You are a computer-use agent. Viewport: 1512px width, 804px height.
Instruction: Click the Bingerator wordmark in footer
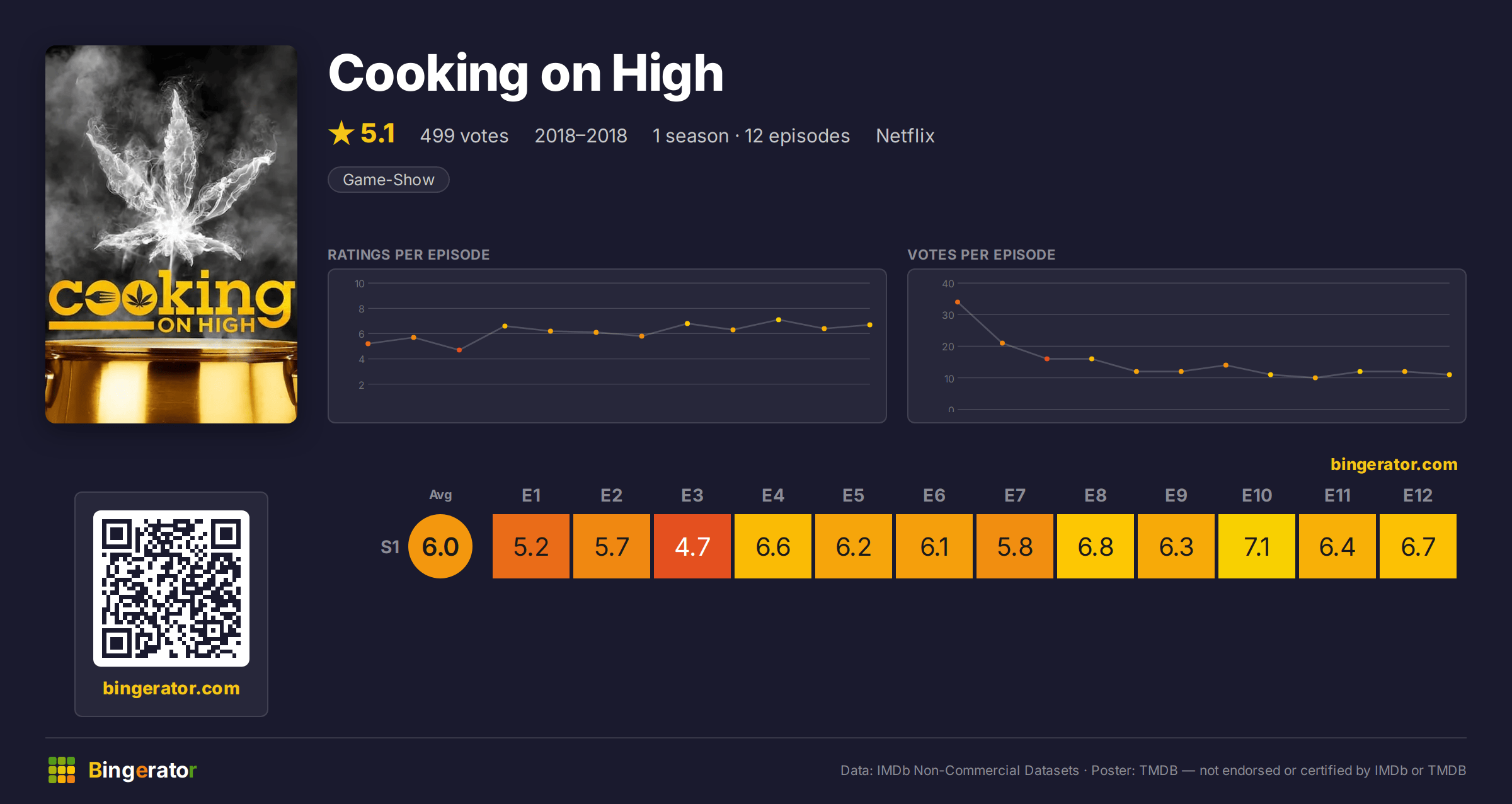coord(142,770)
